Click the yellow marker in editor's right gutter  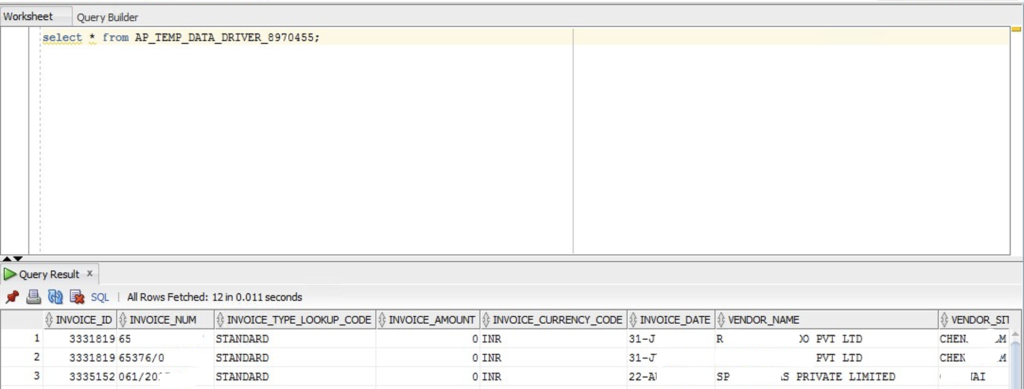coord(1016,29)
